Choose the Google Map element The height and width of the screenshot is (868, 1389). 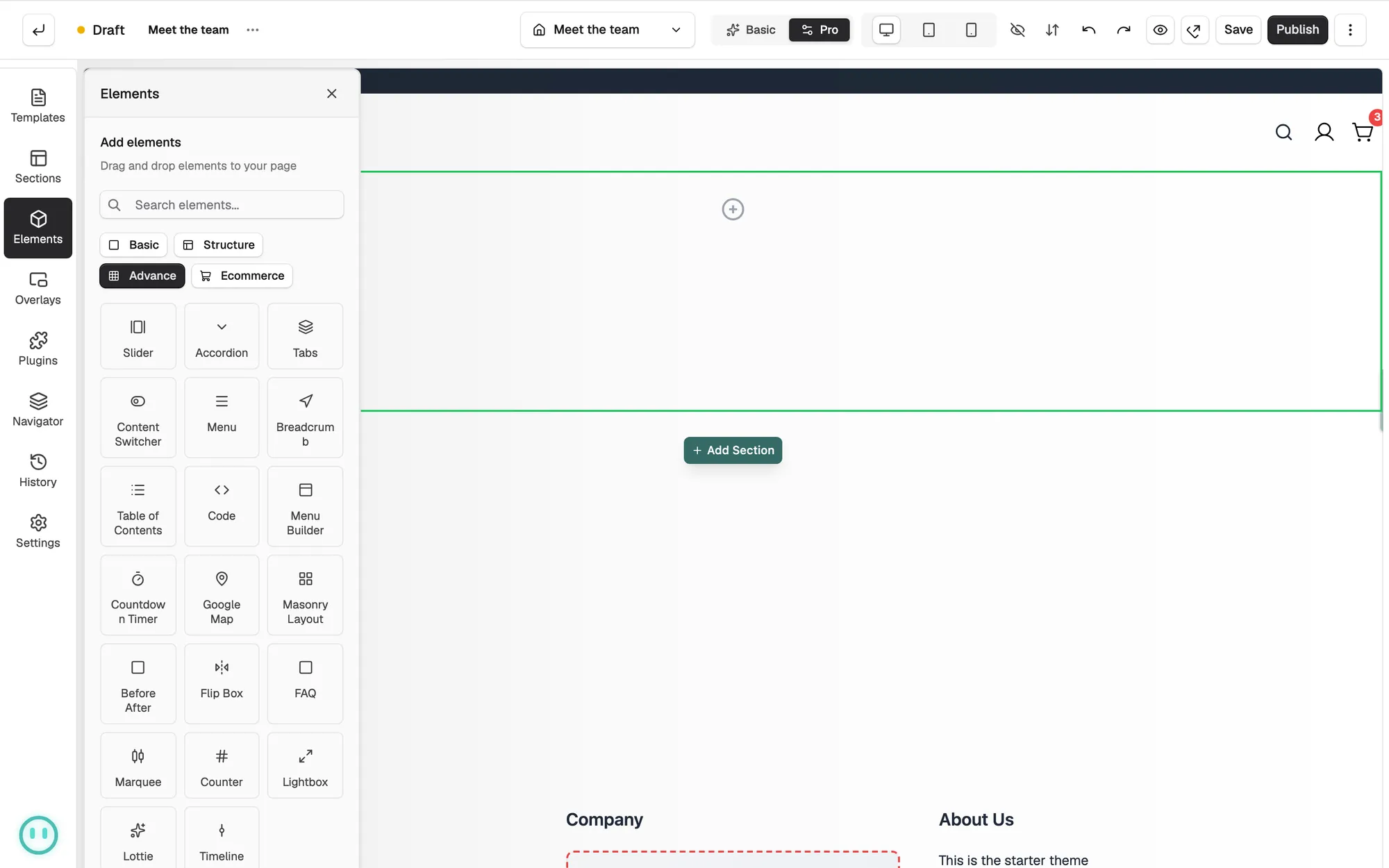(x=222, y=595)
